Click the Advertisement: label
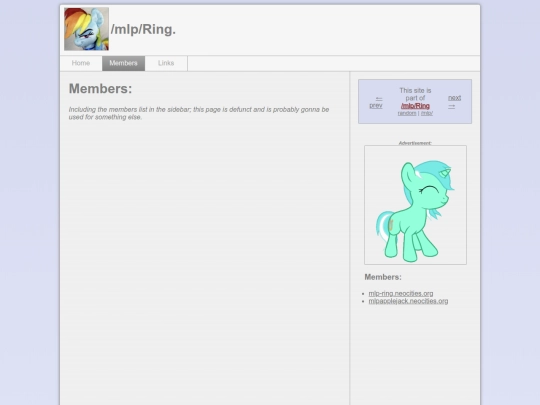Image resolution: width=540 pixels, height=405 pixels. coord(415,143)
